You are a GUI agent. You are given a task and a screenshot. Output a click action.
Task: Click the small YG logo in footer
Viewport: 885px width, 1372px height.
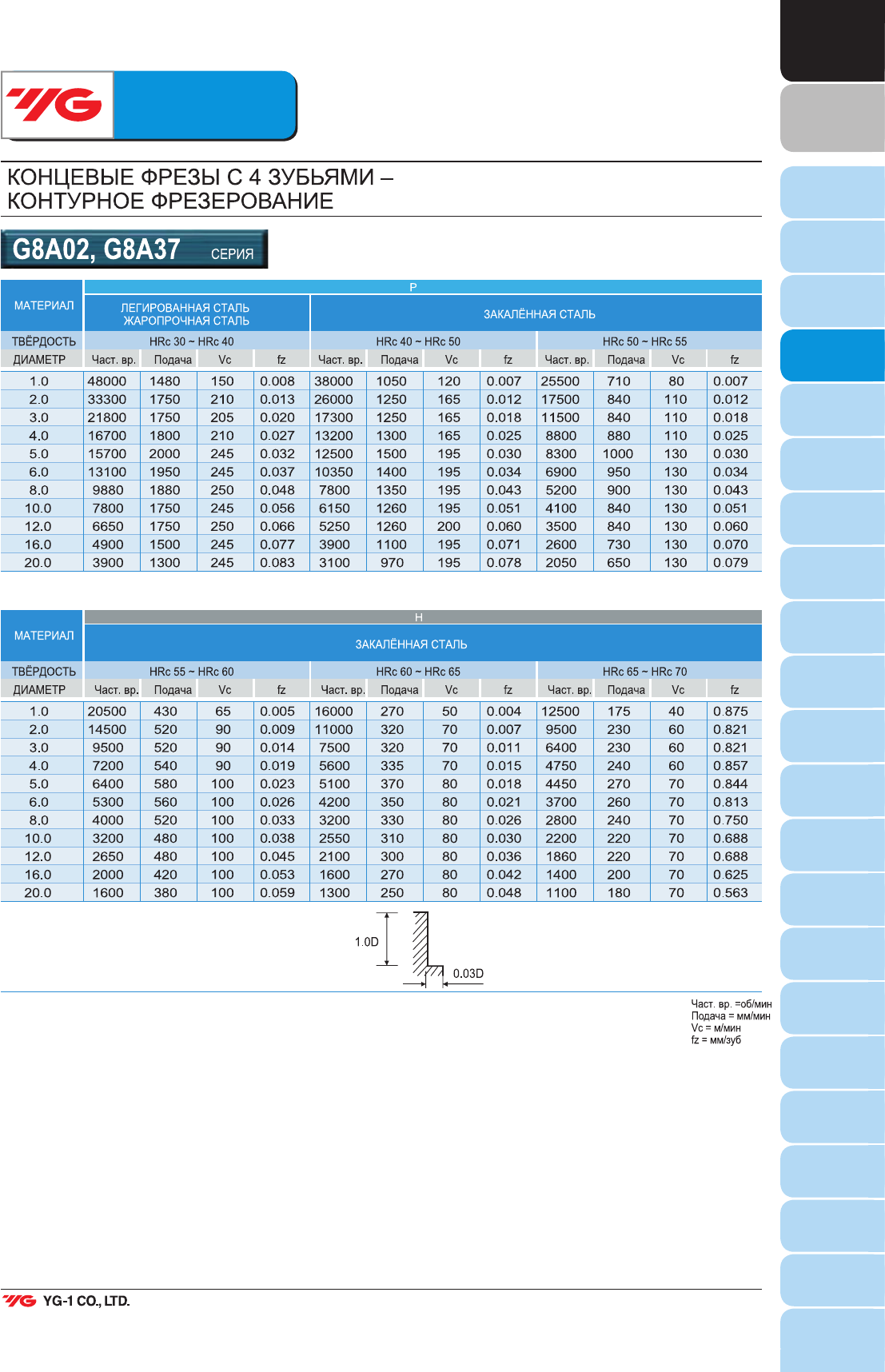[19, 1301]
